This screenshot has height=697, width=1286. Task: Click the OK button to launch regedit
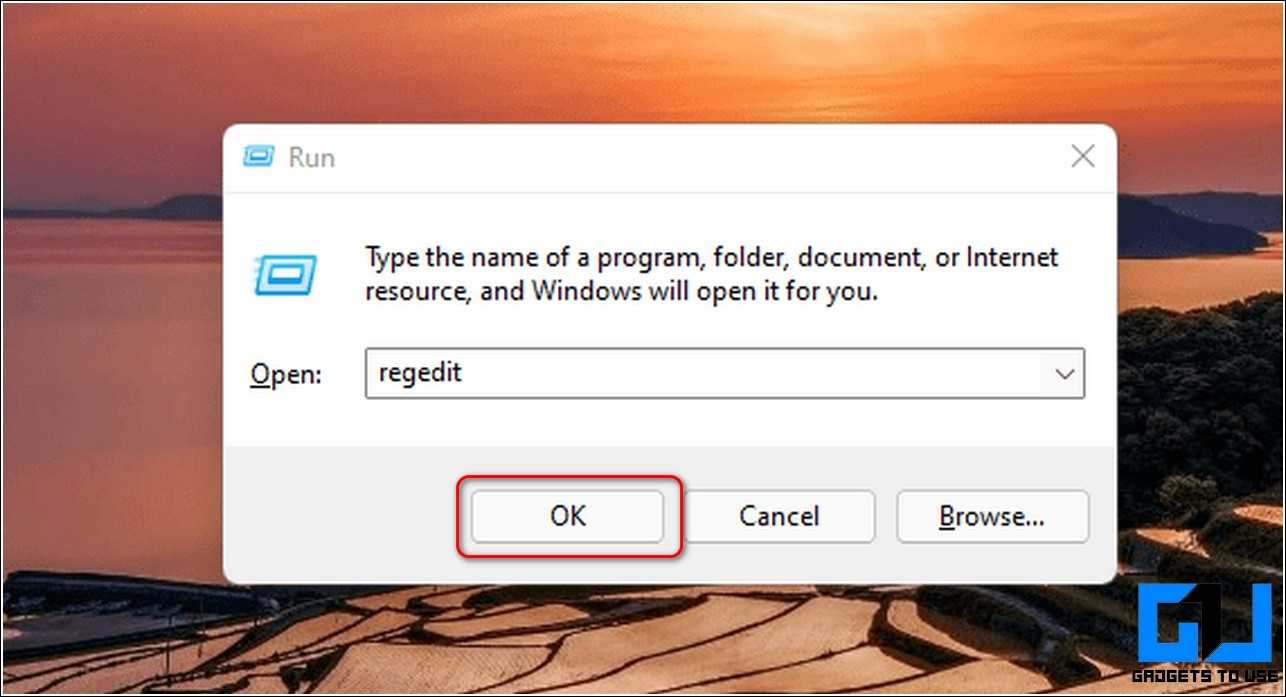coord(567,516)
